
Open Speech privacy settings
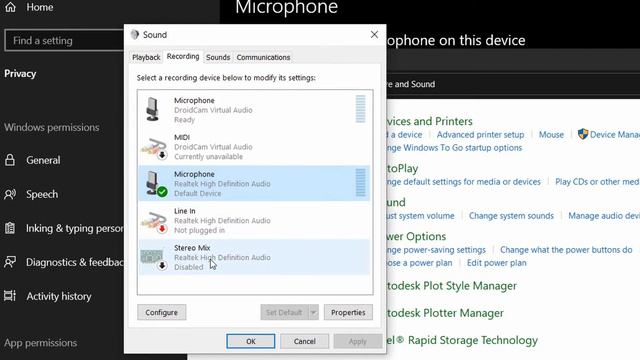coord(42,194)
